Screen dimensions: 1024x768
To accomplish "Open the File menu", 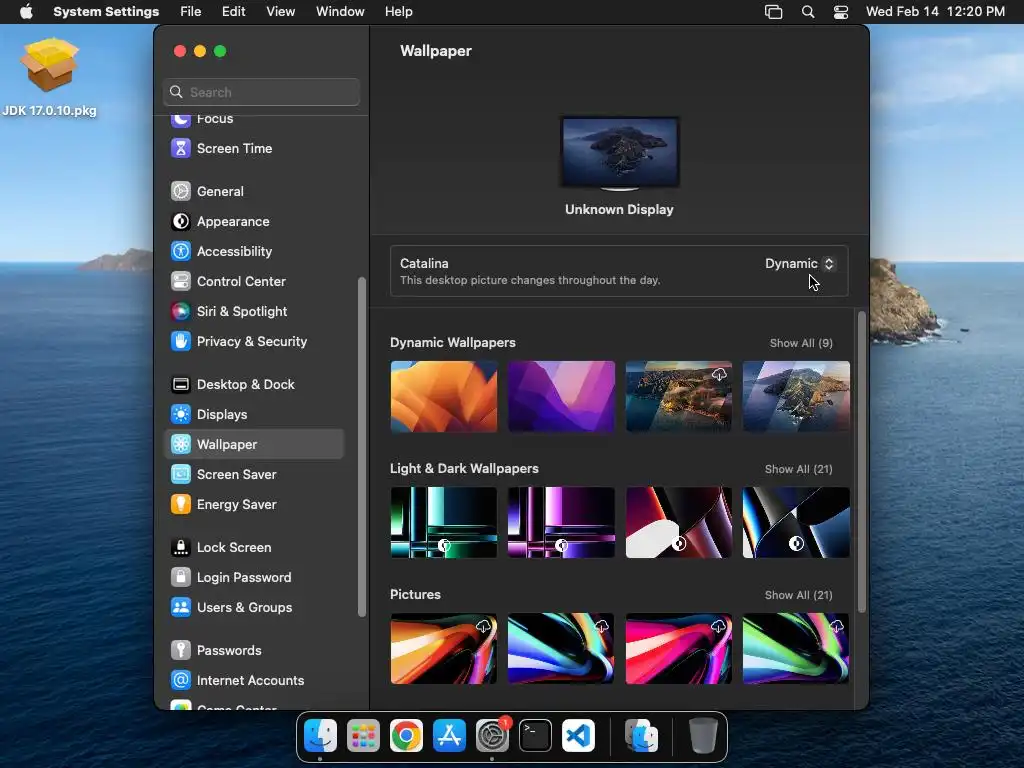I will [x=191, y=12].
